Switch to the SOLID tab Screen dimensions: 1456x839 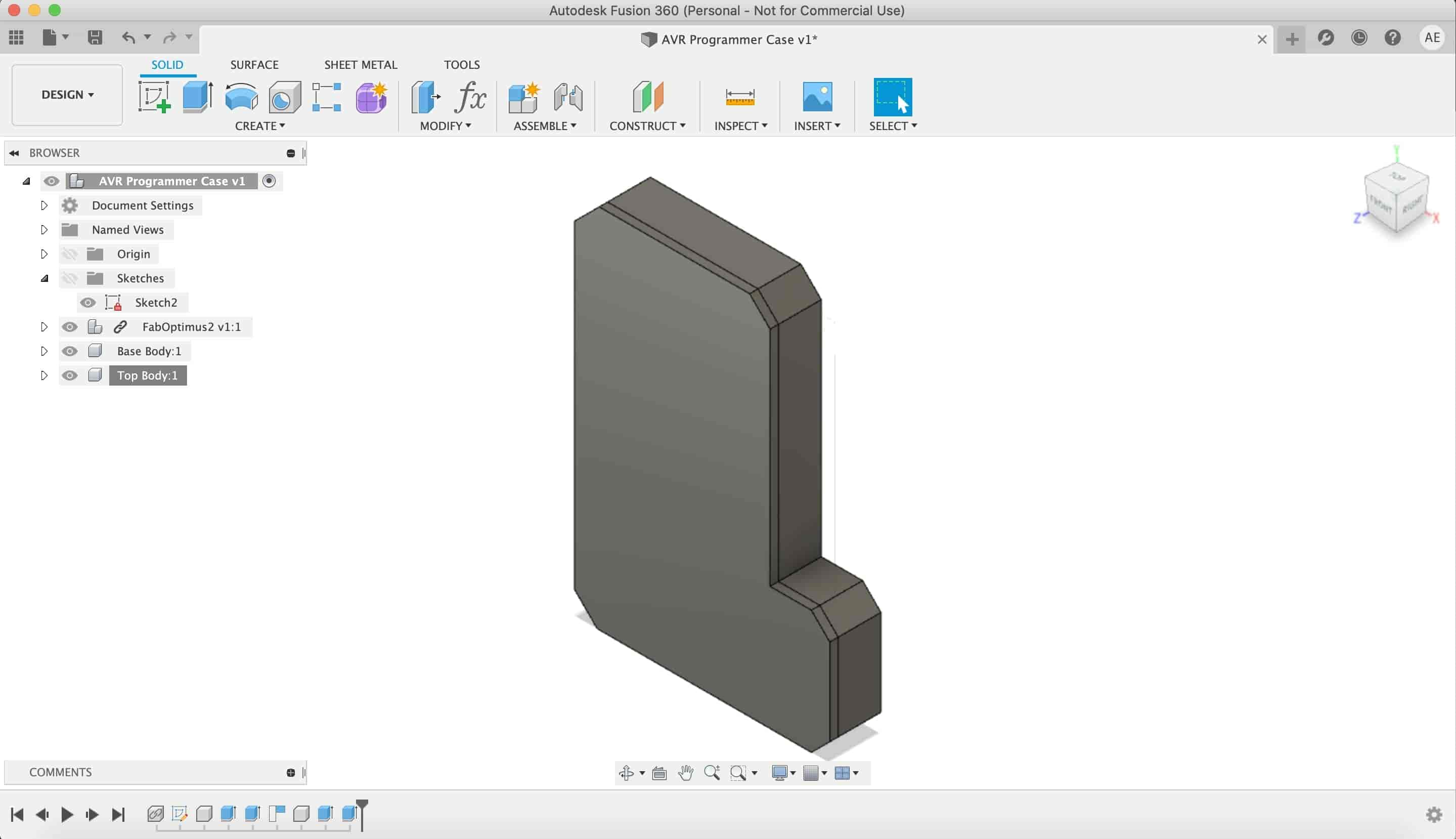167,65
